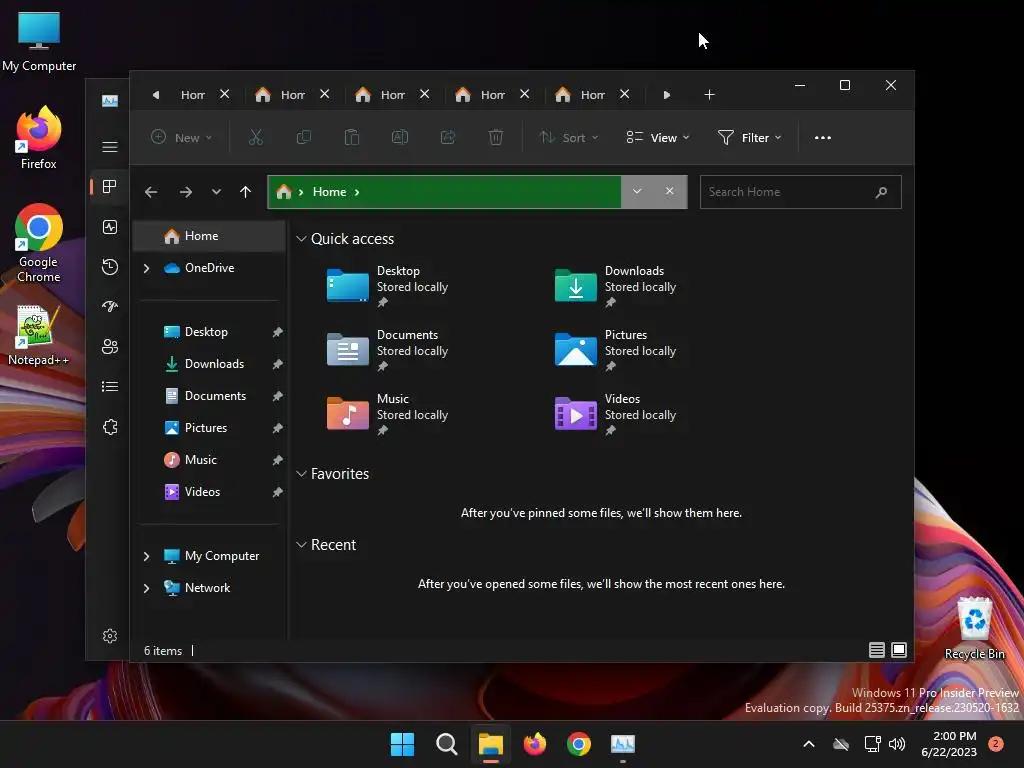
Task: Select Videos in the navigation pane
Action: 209,492
